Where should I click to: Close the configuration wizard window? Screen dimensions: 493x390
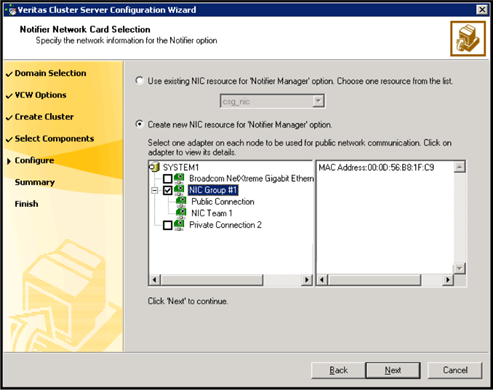click(482, 10)
